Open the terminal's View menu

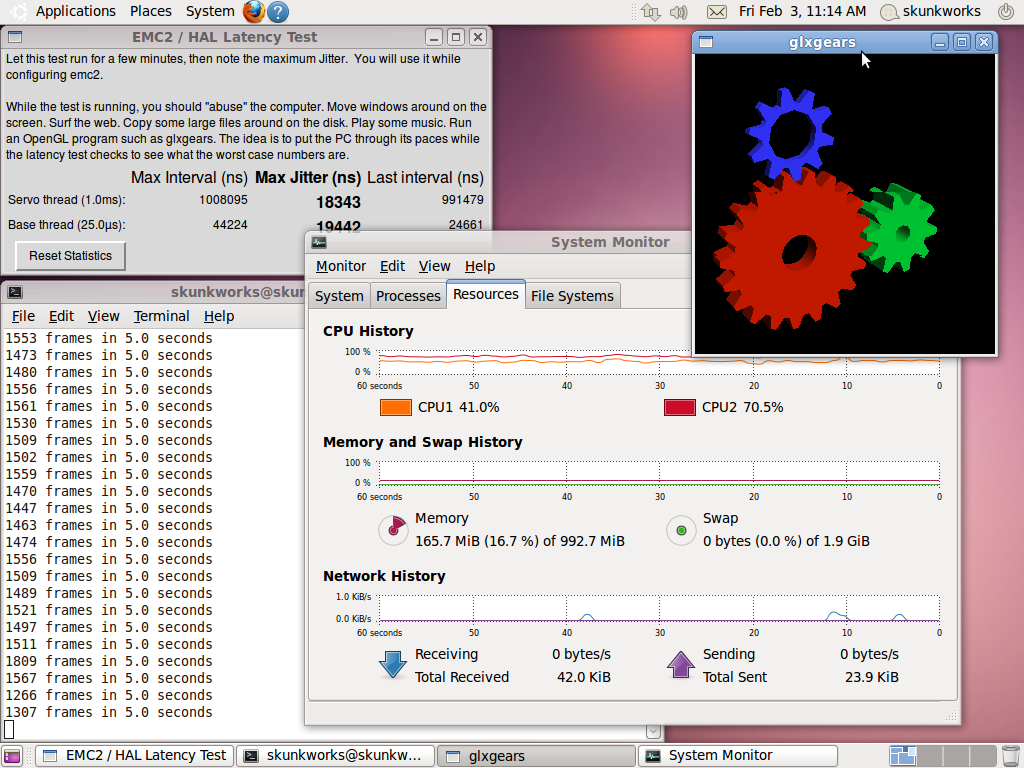tap(104, 317)
